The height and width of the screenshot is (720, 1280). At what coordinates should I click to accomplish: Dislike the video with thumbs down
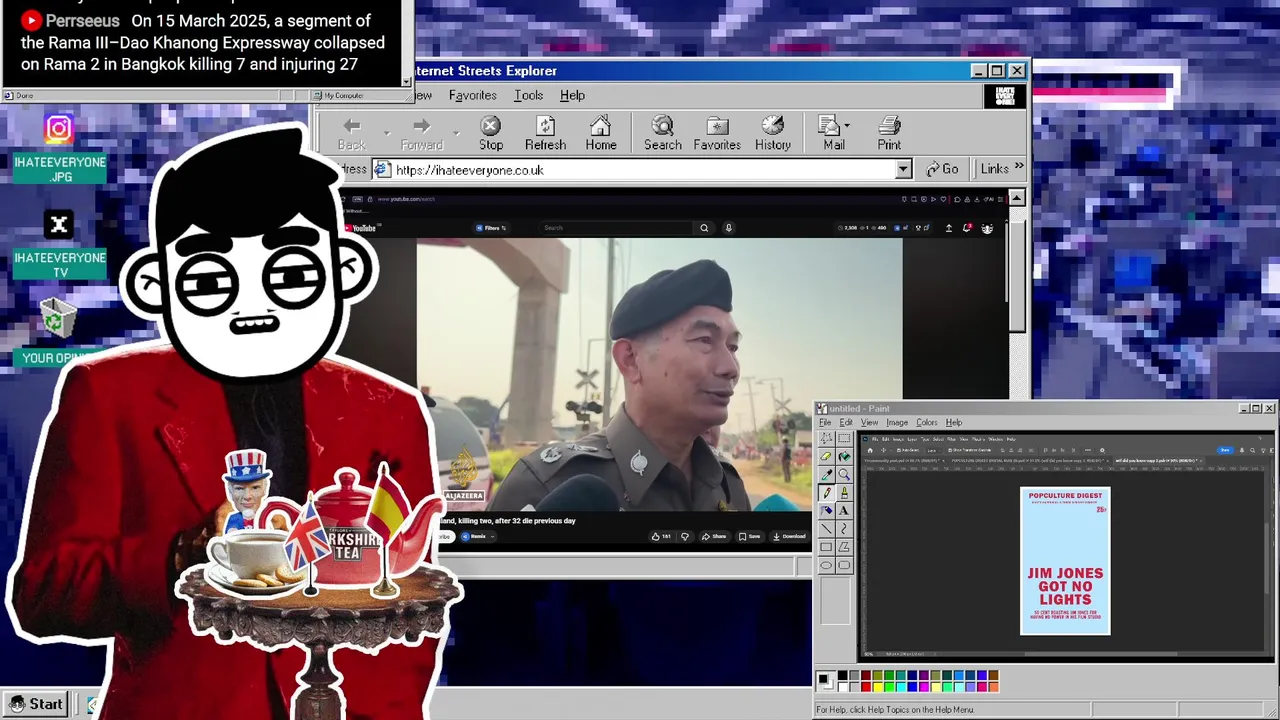685,536
